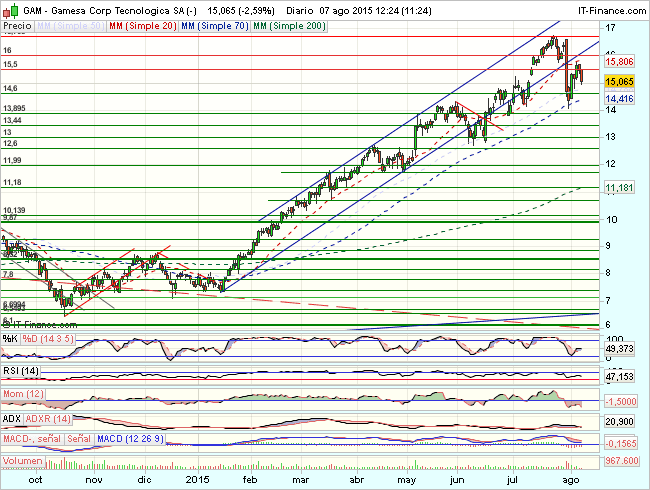Viewport: 650px width, 490px height.
Task: Select the RSI (14) indicator label
Action: [x=21, y=371]
